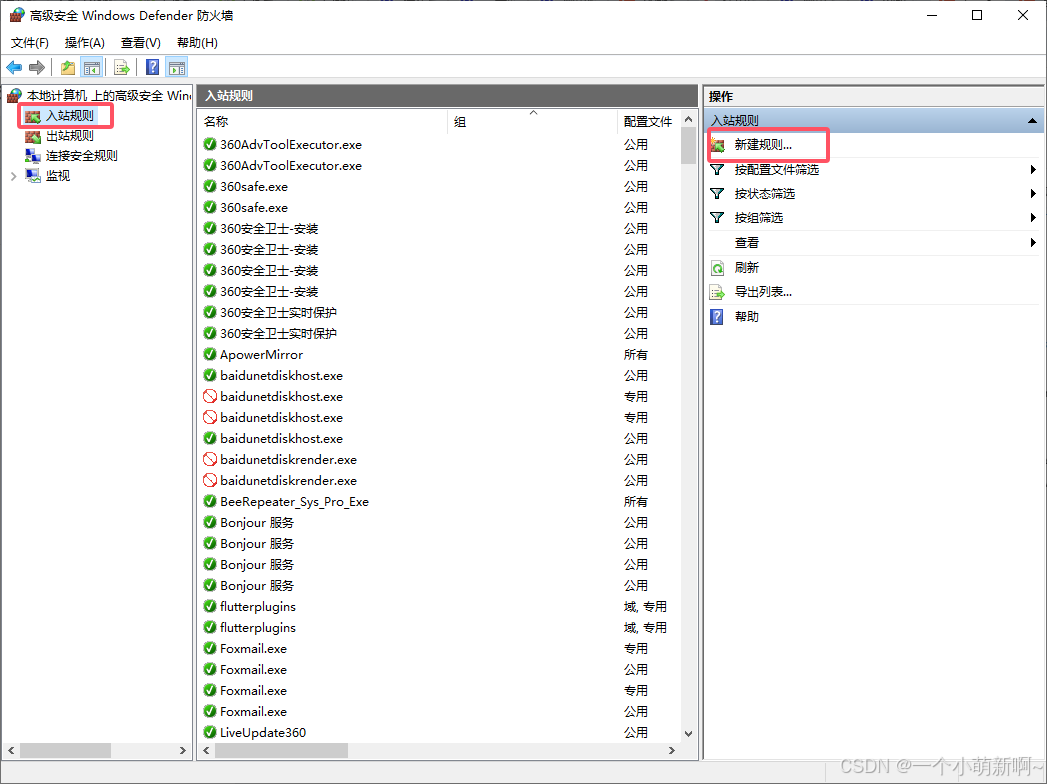Click the icon of 连接安全规则 tree node
This screenshot has height=784, width=1047.
(x=33, y=156)
